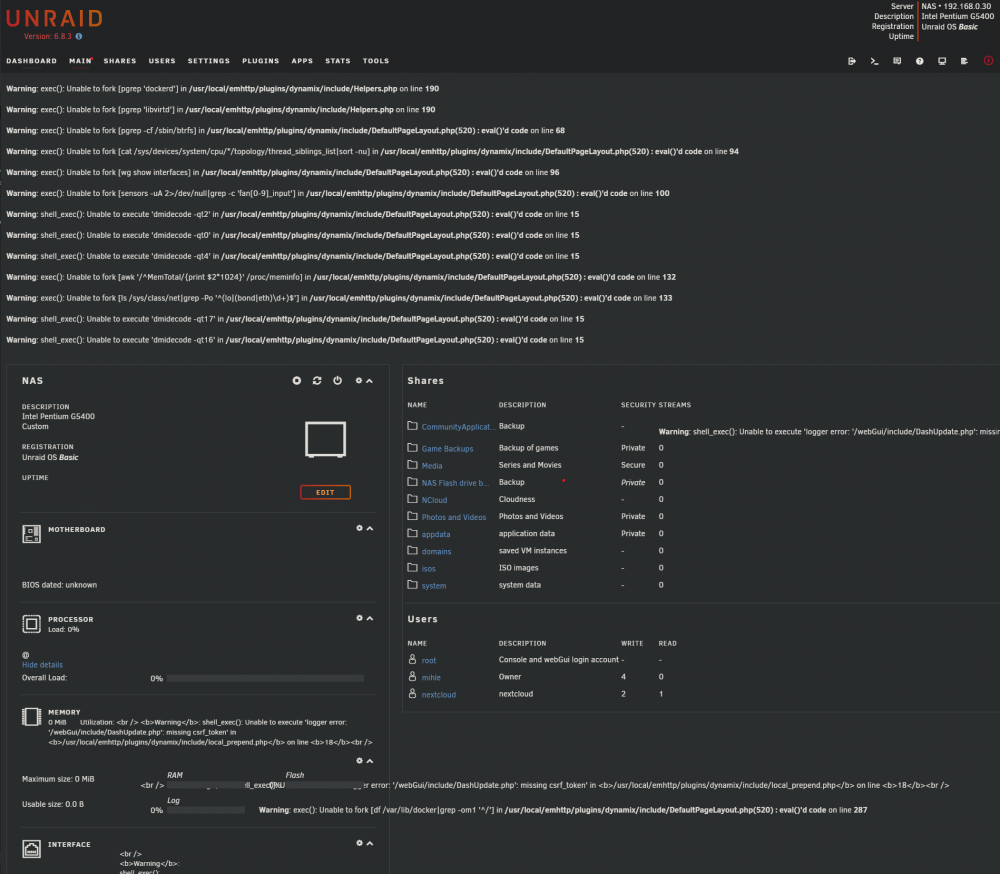Collapse the Interface section chevron
This screenshot has height=874, width=1000.
(370, 843)
